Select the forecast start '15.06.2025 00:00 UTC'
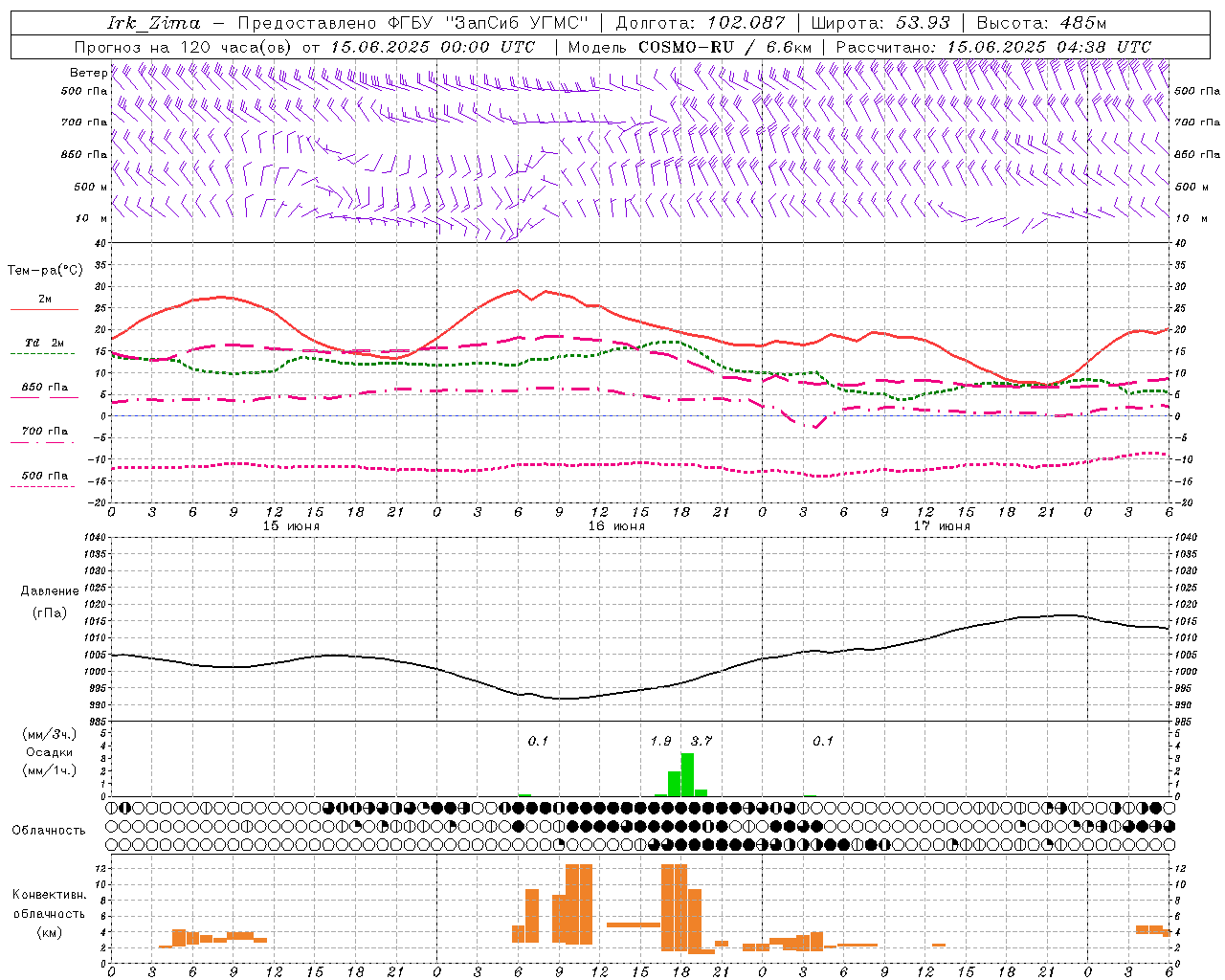Image resolution: width=1225 pixels, height=980 pixels. click(x=433, y=47)
